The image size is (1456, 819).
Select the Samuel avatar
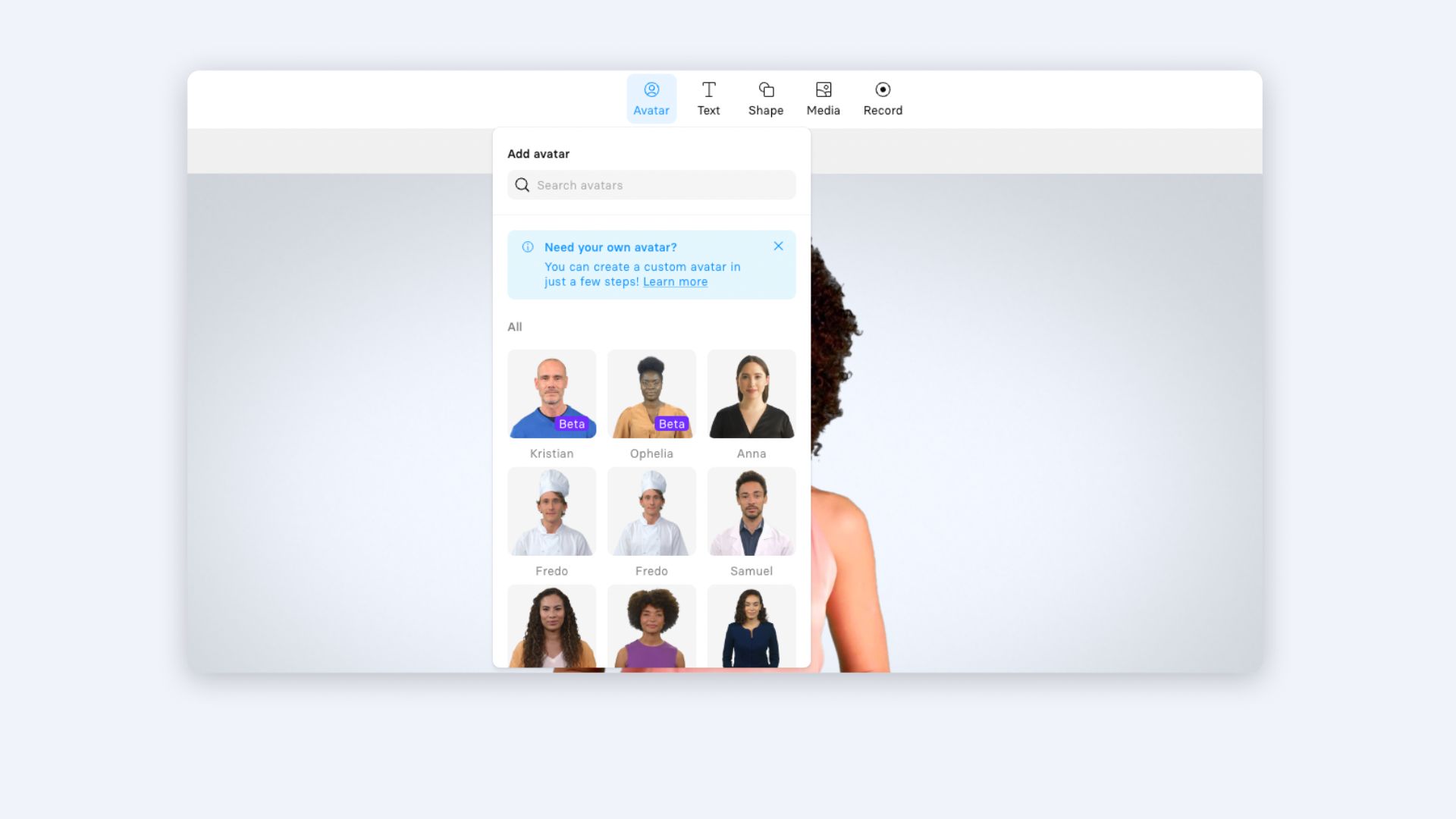click(751, 510)
